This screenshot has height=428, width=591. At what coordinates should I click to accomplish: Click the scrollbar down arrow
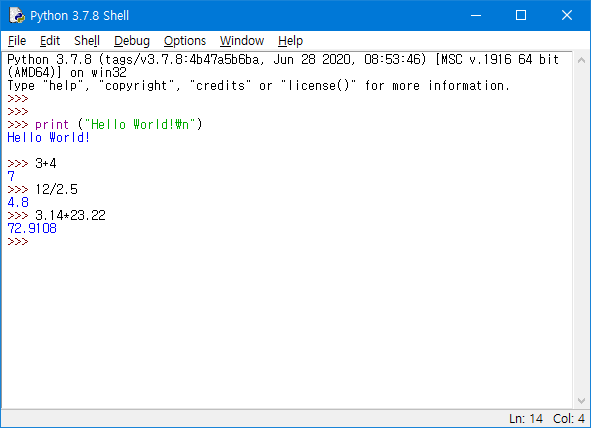581,401
